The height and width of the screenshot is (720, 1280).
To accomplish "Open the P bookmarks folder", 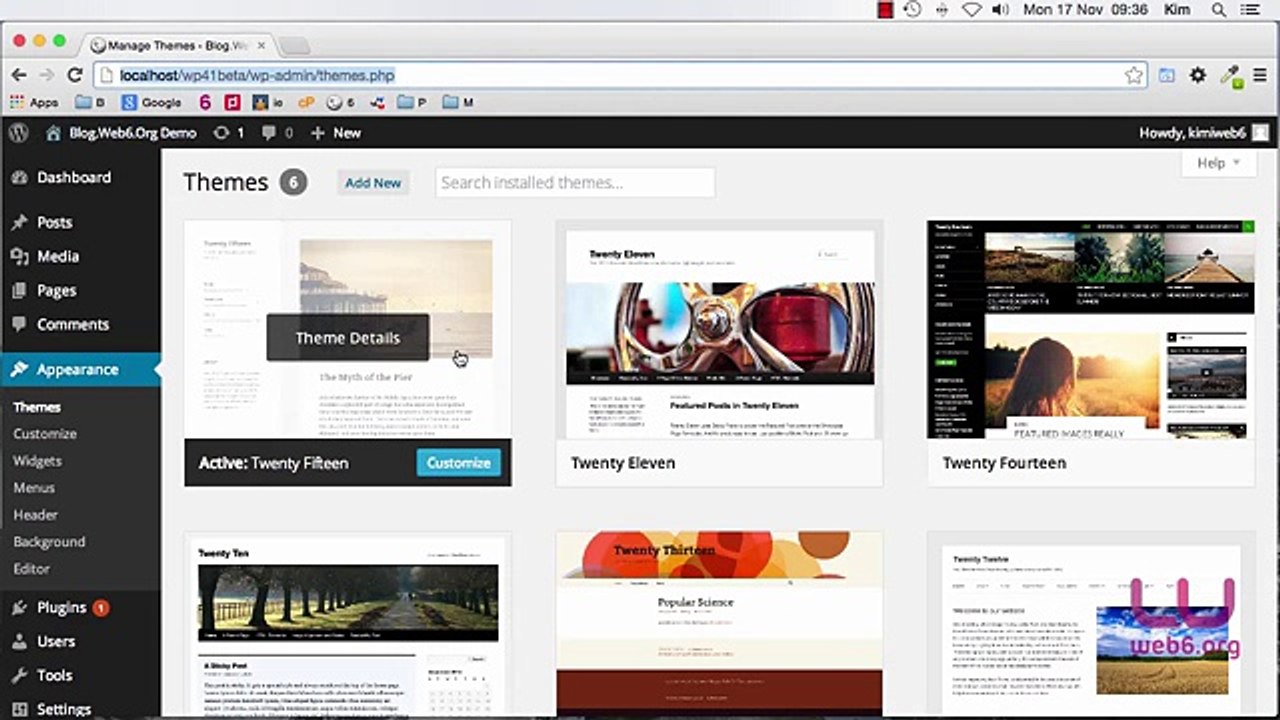I will [412, 102].
